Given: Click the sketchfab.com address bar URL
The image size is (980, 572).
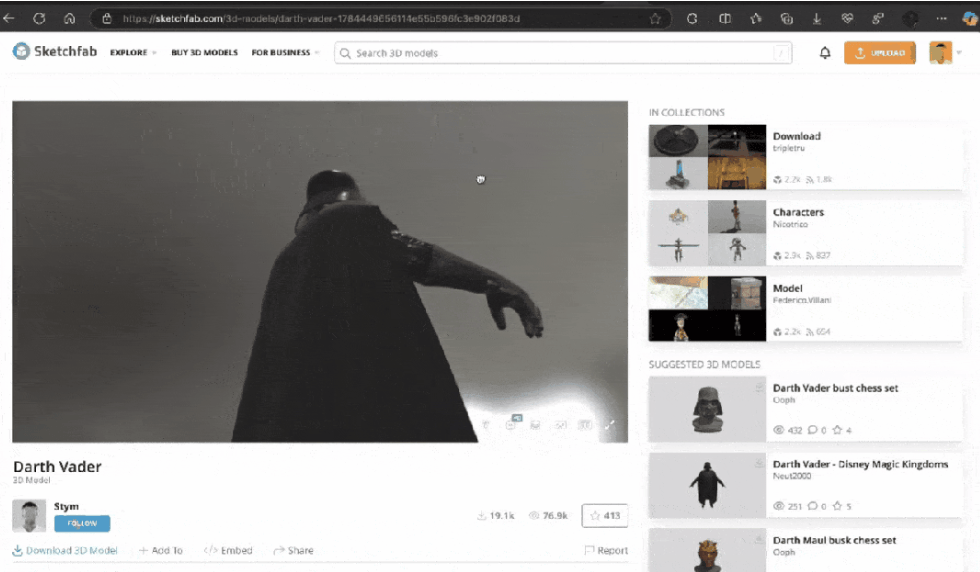Looking at the screenshot, I should coord(321,19).
